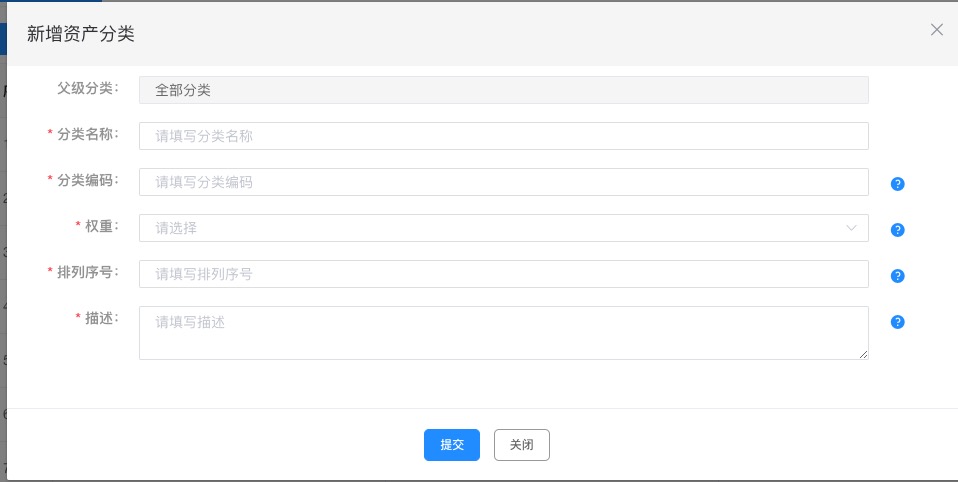This screenshot has width=958, height=482.
Task: Click the 新增资产分类 dialog title
Action: point(81,34)
